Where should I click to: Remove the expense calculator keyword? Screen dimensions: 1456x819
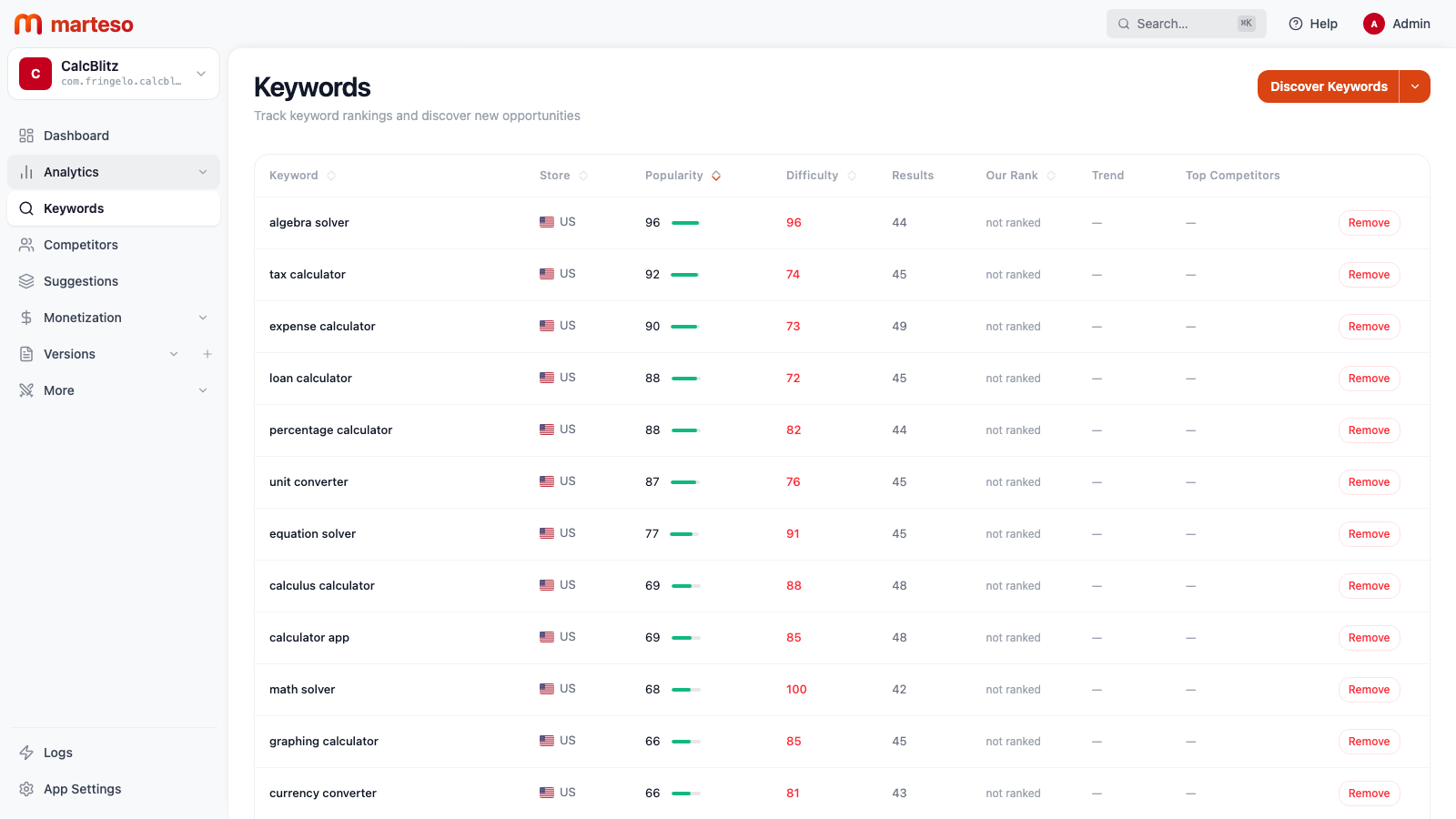(1369, 327)
